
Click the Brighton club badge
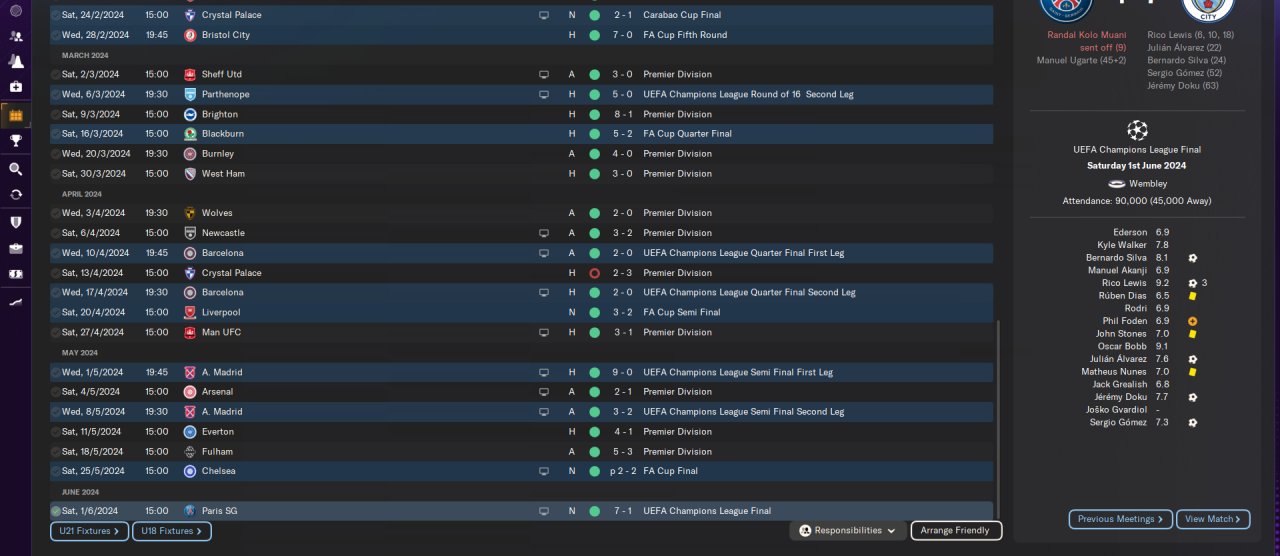coord(190,114)
